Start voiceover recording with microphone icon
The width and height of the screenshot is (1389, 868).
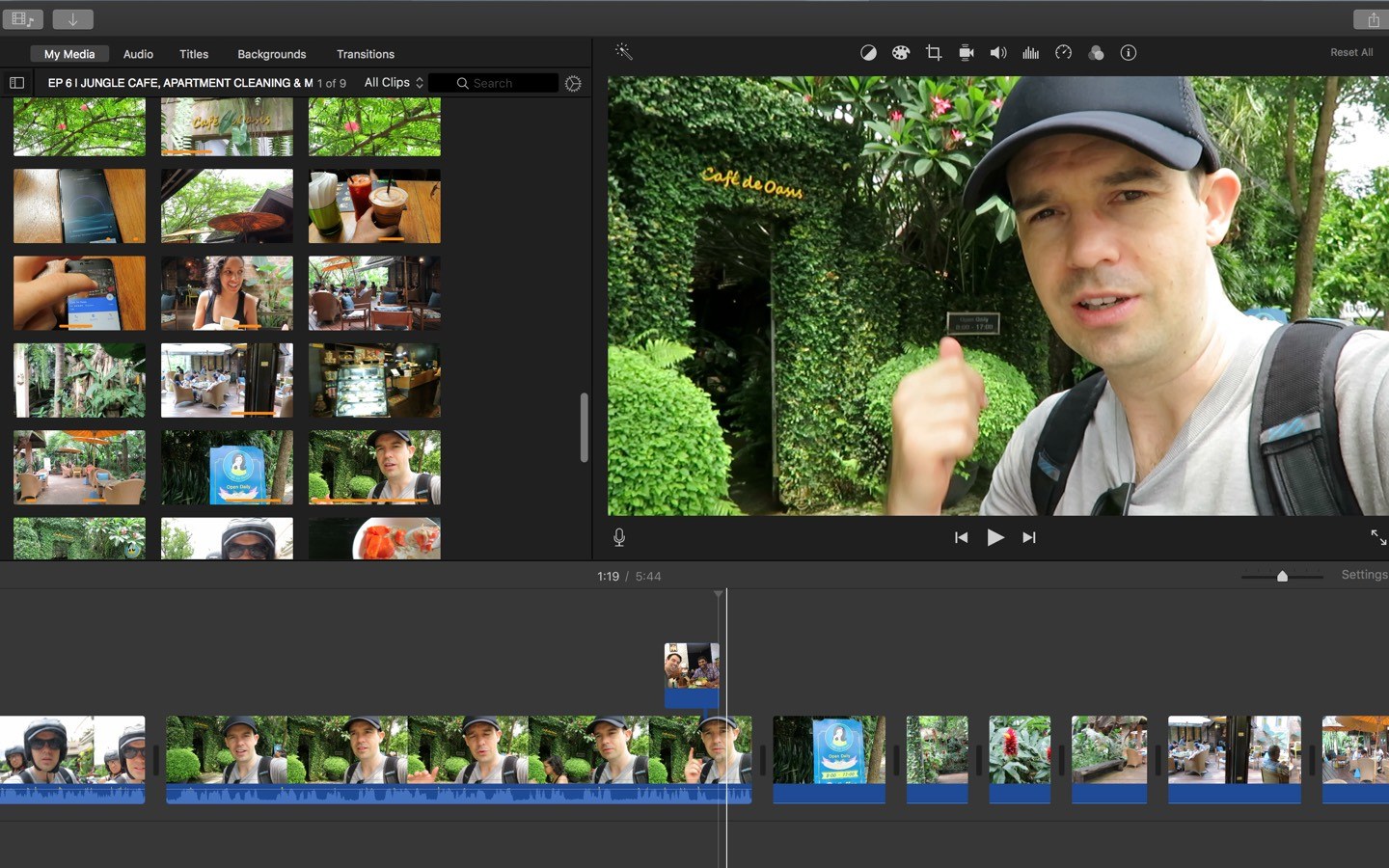click(x=619, y=537)
